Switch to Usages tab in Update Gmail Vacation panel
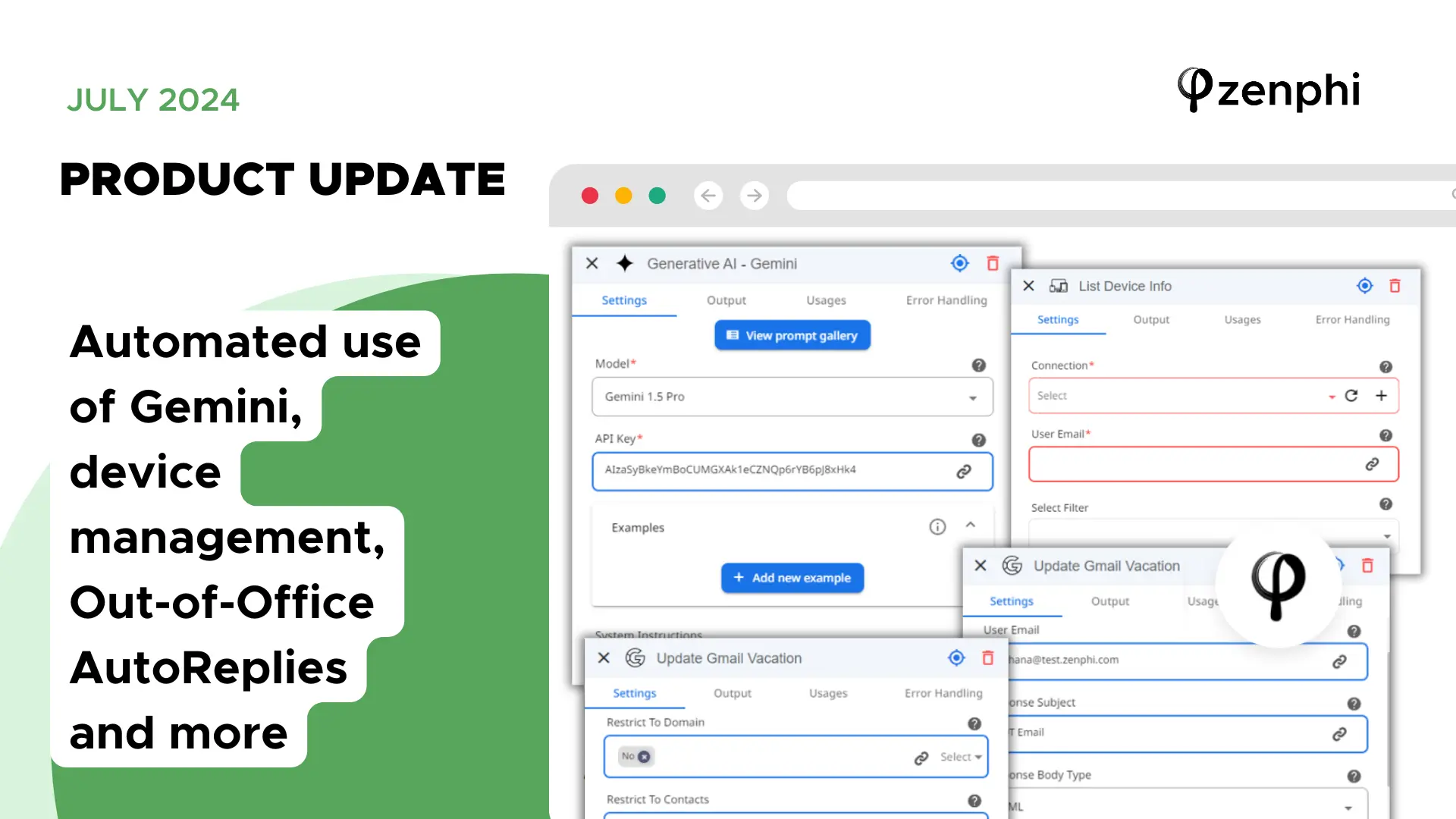 coord(828,693)
